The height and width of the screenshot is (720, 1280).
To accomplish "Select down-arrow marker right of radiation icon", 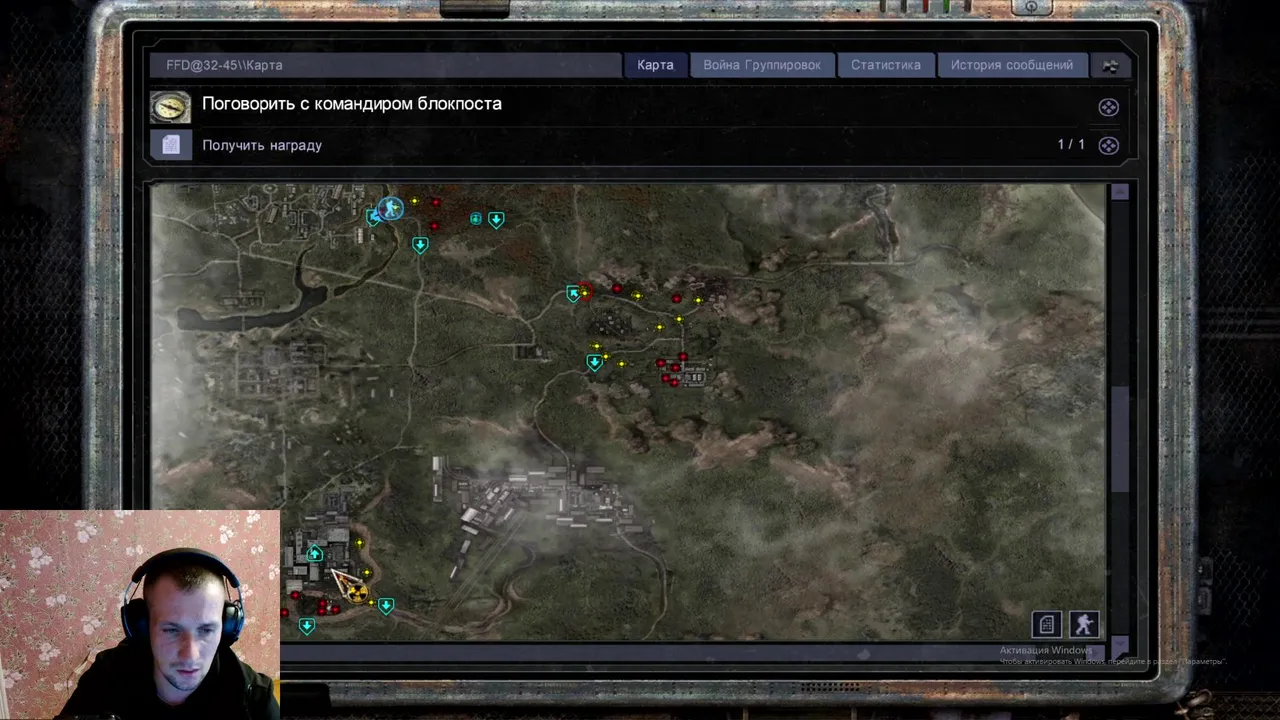I will (386, 606).
